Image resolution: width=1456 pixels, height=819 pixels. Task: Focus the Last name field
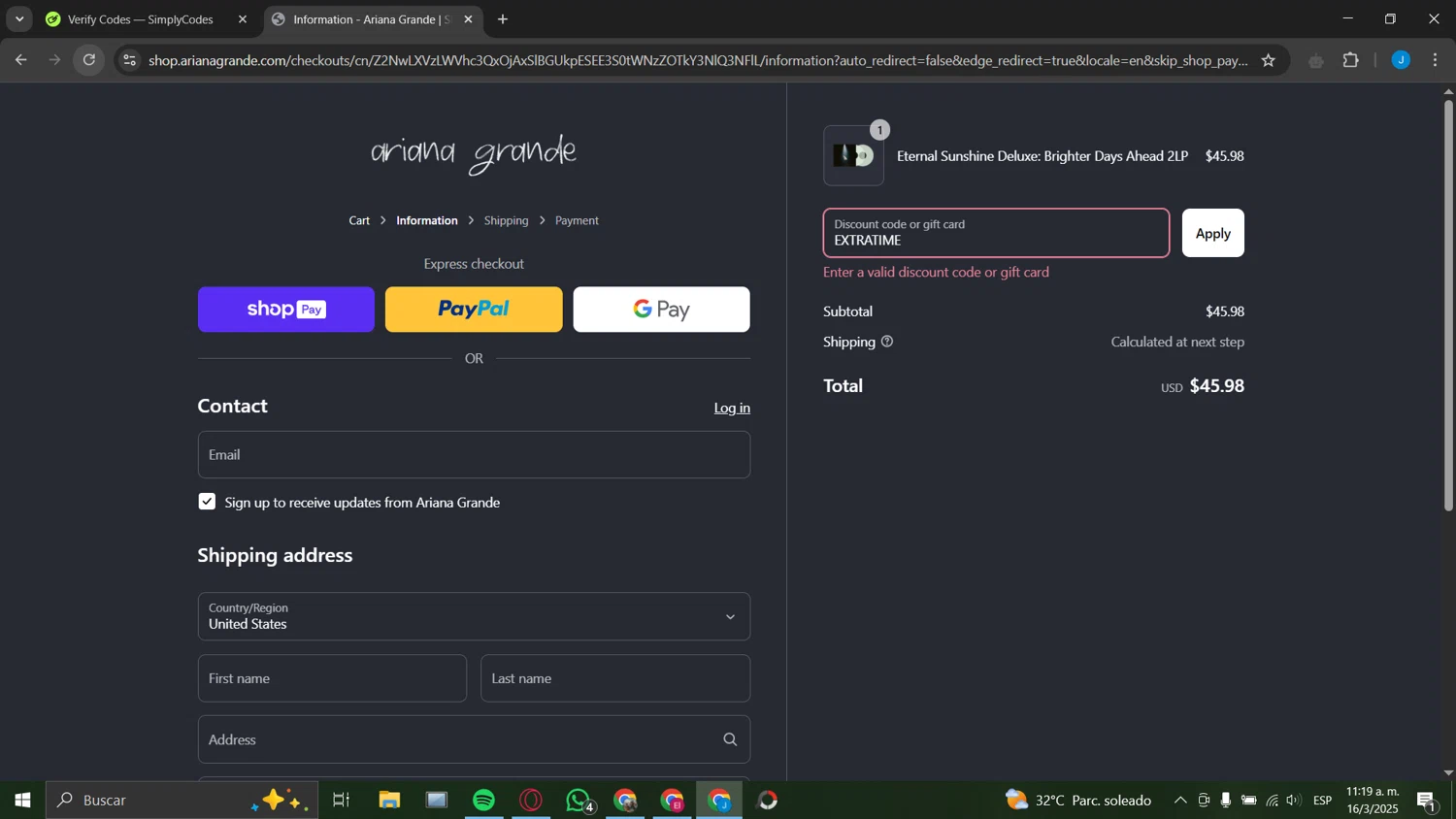click(x=615, y=678)
